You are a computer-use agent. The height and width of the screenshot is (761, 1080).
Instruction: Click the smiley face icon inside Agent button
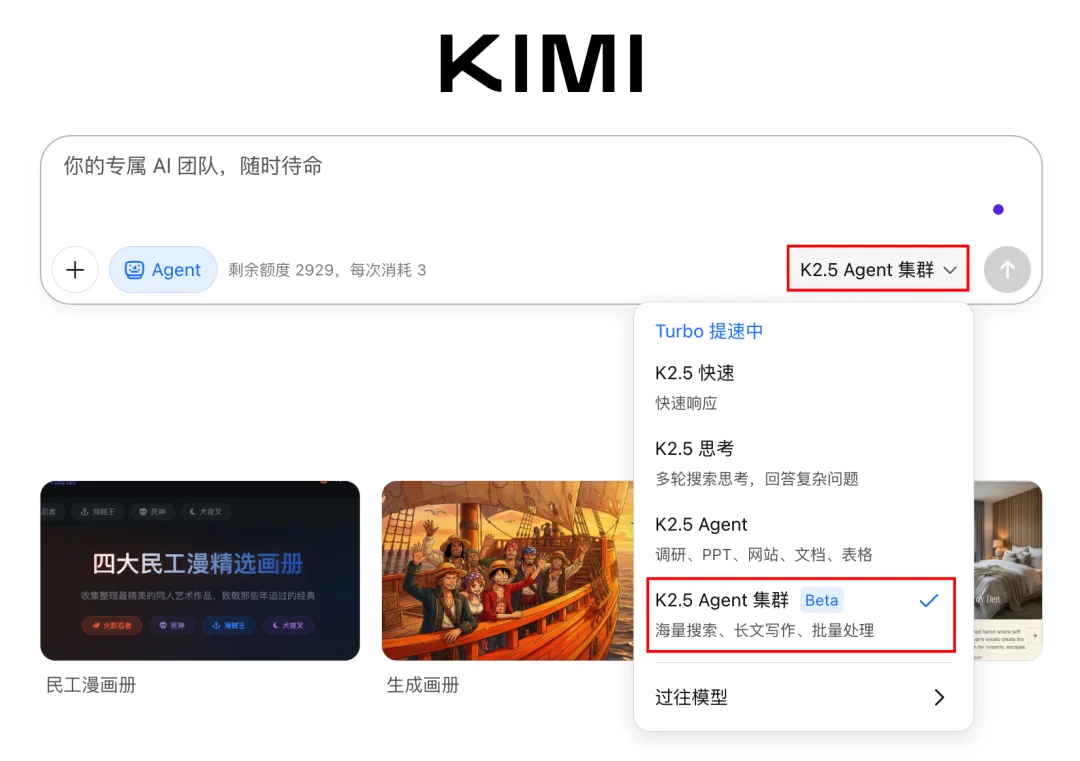[135, 269]
